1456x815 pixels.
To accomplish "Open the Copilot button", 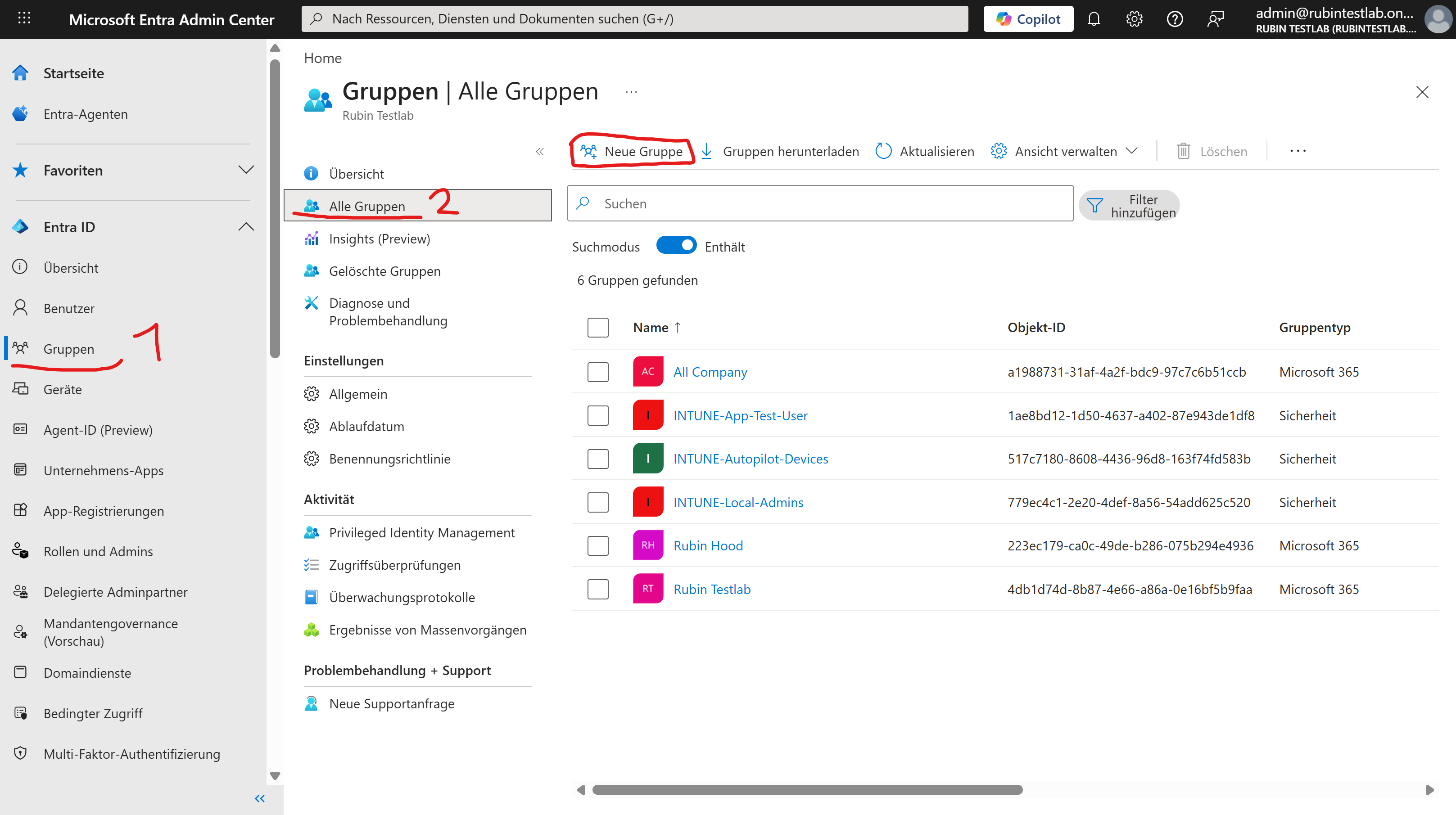I will 1028,19.
